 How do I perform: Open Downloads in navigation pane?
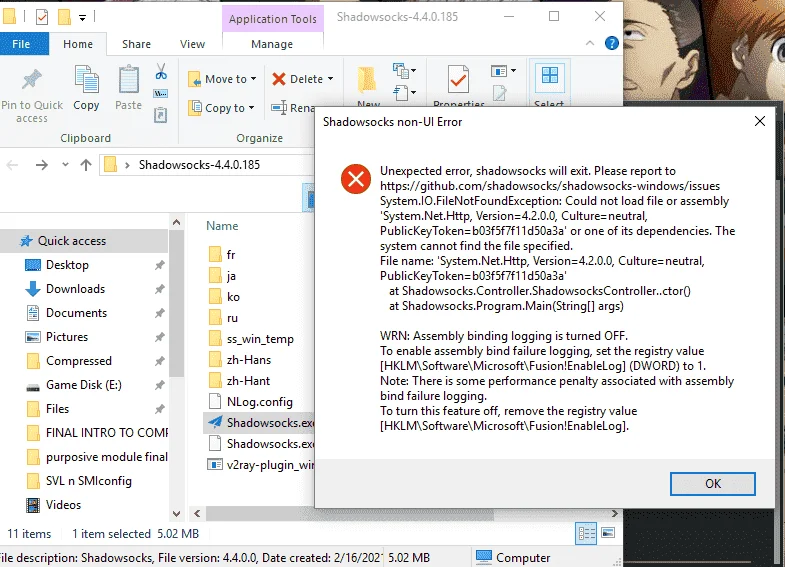click(75, 289)
